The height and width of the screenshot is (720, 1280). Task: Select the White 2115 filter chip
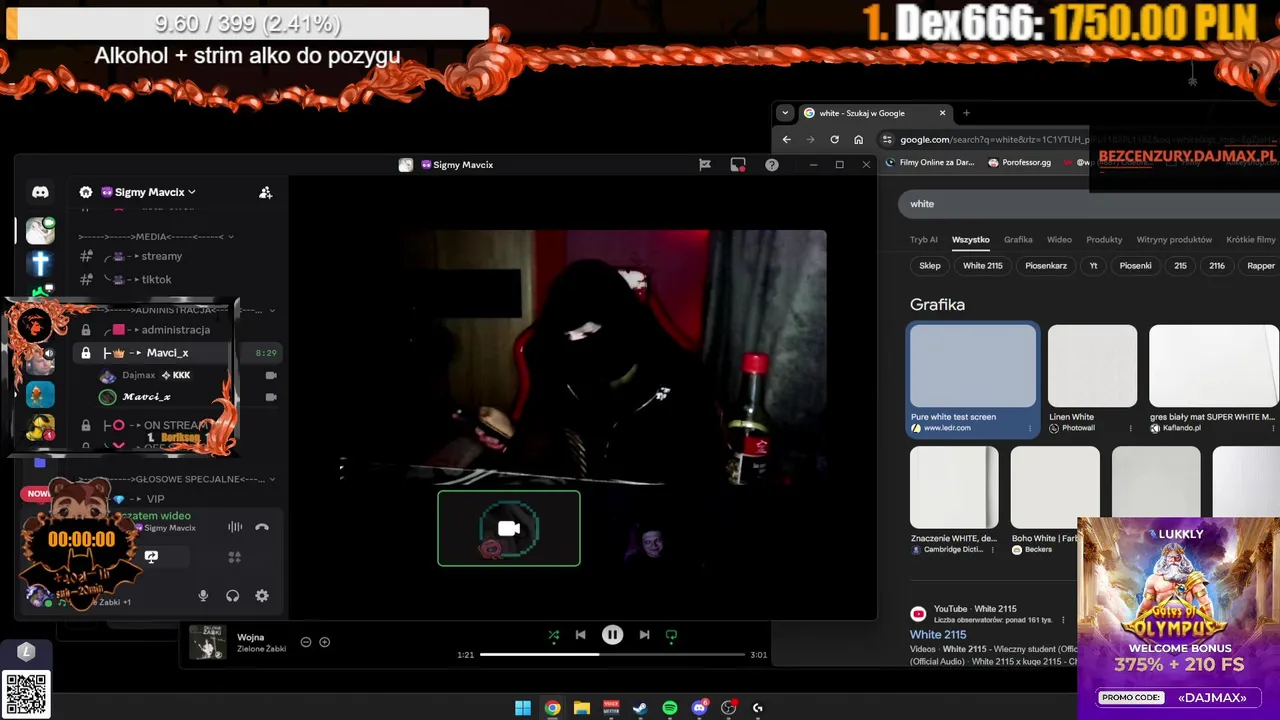(982, 266)
